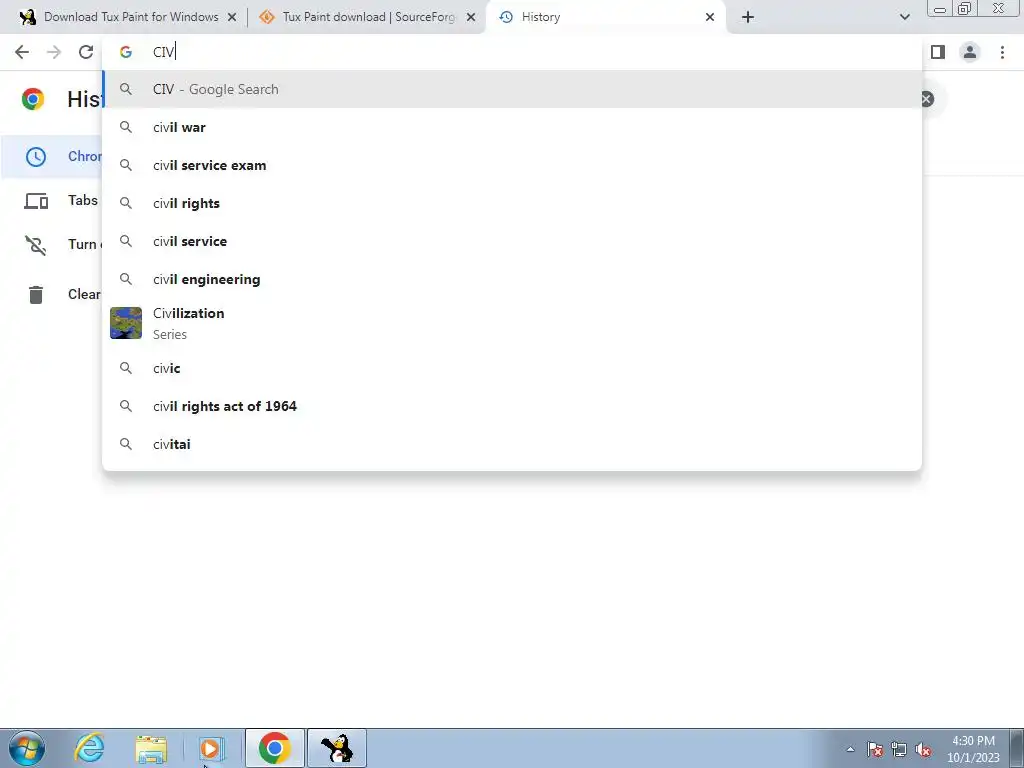Close the History tab
Screen dimensions: 1024x768
coord(710,17)
